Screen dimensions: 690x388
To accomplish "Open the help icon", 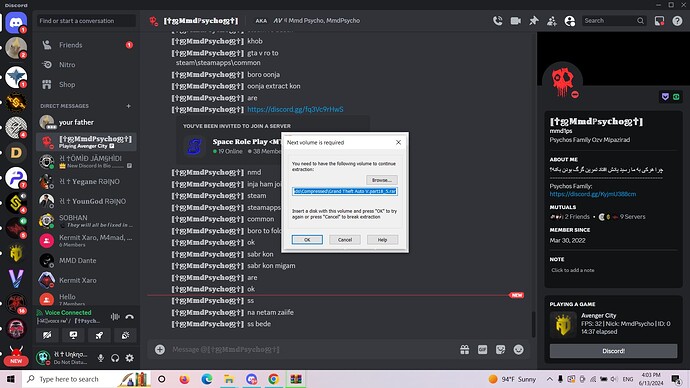I will 677,21.
